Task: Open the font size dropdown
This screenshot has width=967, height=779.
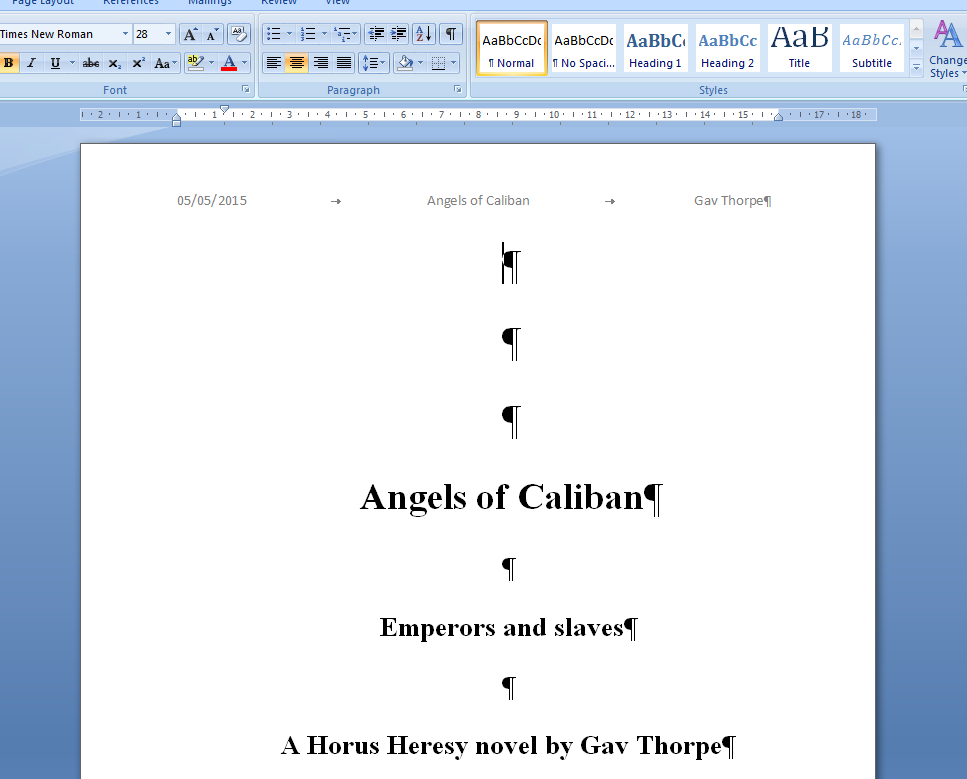Action: tap(167, 34)
